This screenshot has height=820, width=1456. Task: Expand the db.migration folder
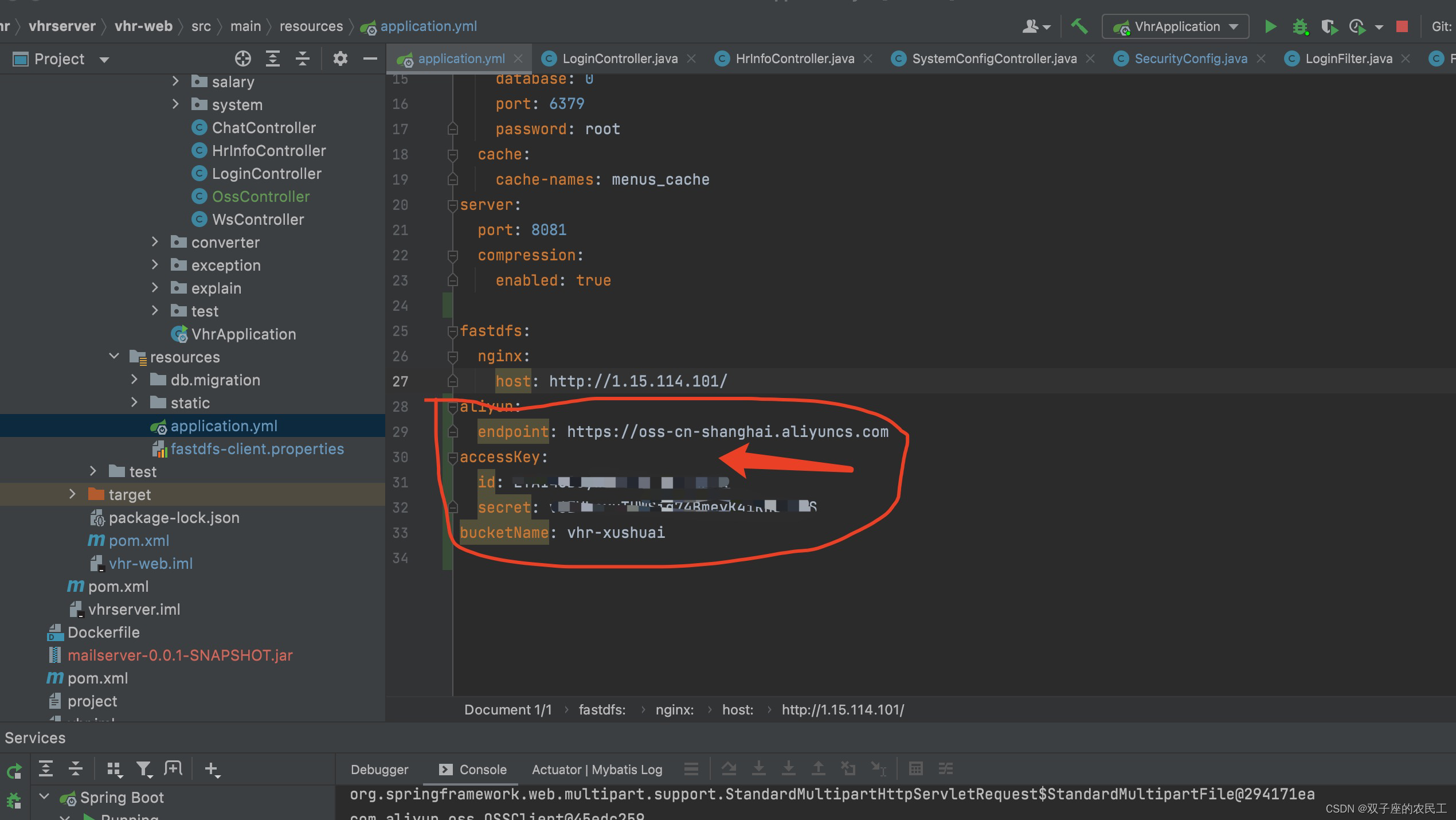134,380
